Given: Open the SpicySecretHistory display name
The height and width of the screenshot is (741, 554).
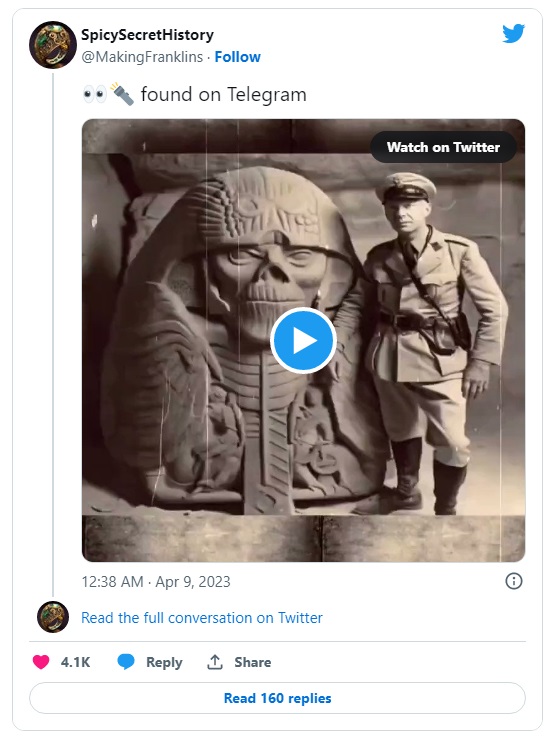Looking at the screenshot, I should coord(147,34).
